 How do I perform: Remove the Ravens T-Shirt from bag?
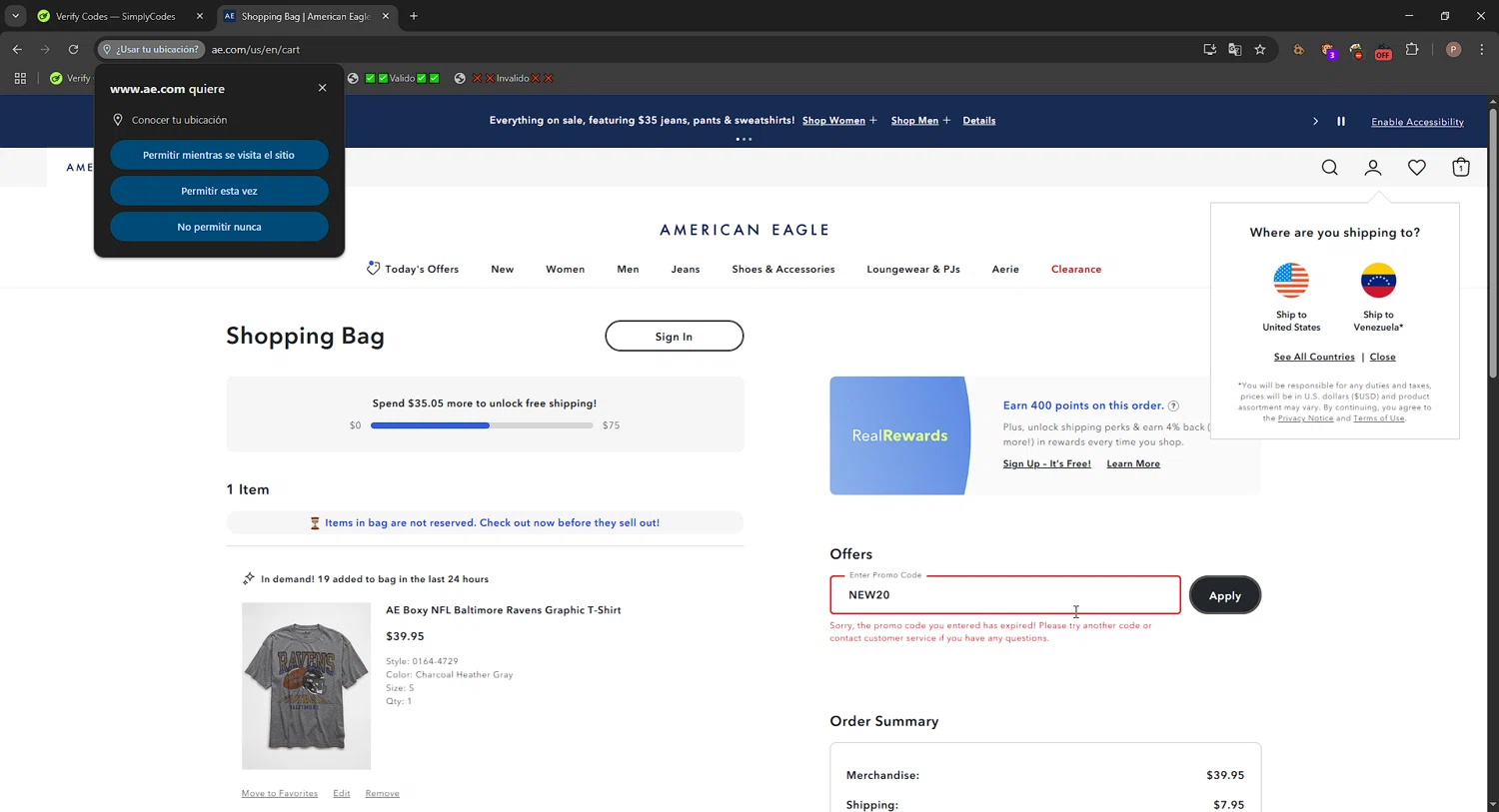coord(383,793)
